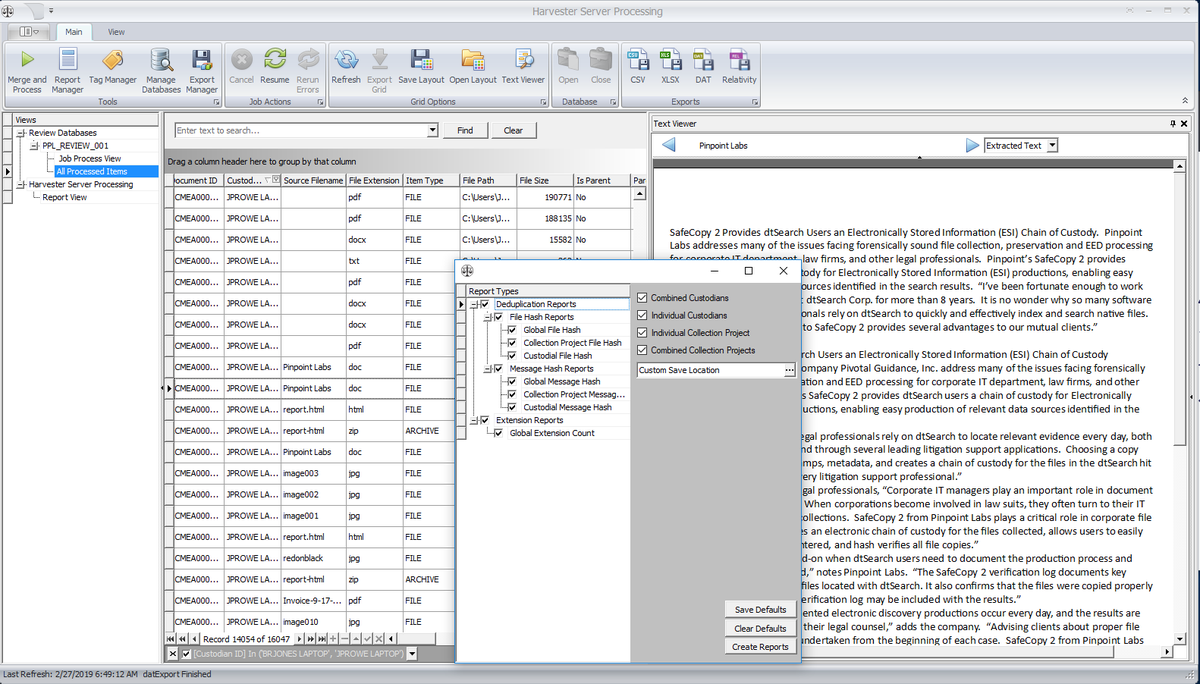The width and height of the screenshot is (1200, 684).
Task: Open the Tag Manager
Action: (112, 66)
